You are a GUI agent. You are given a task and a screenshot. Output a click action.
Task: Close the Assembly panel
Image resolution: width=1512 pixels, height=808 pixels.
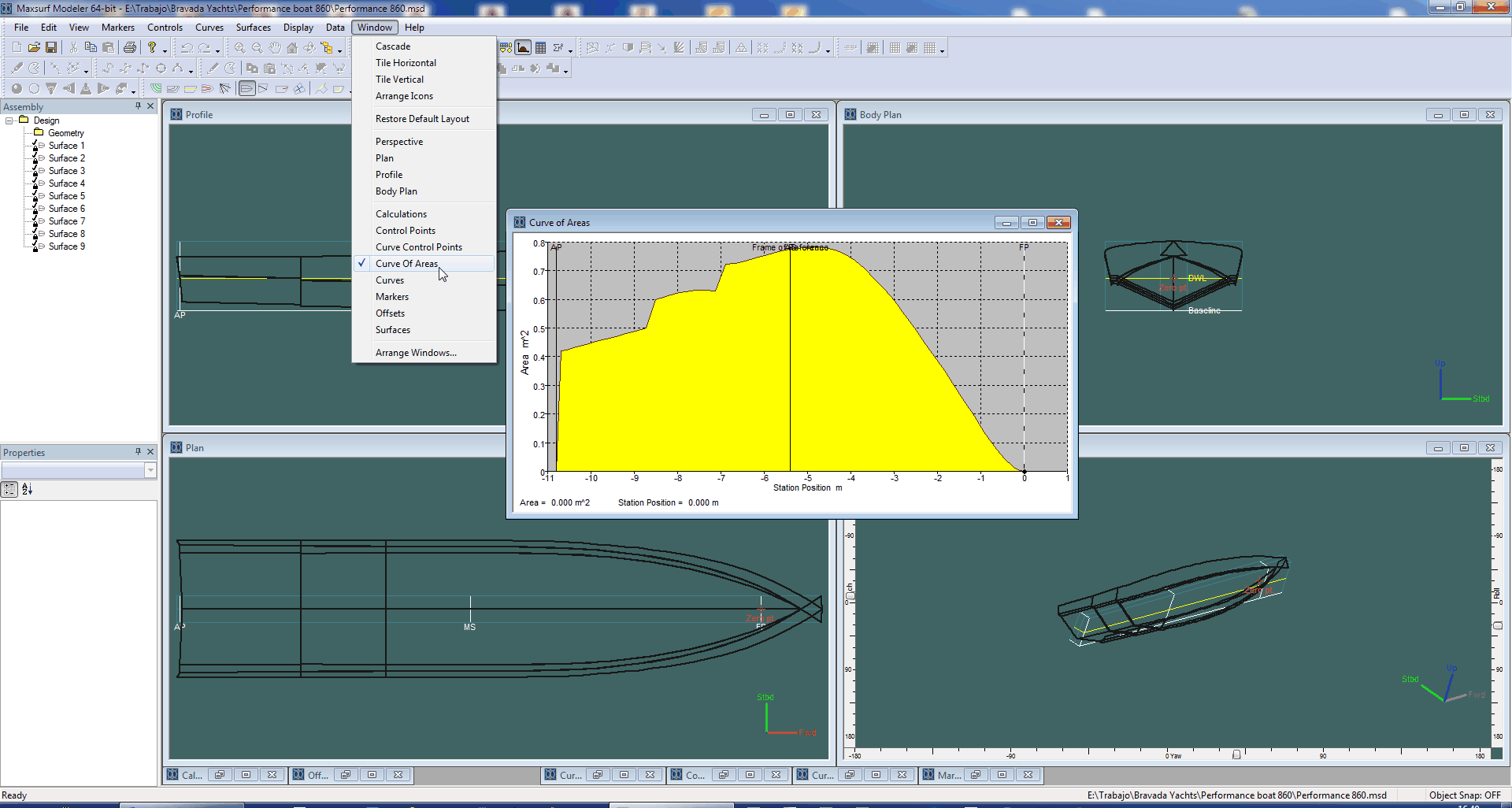coord(150,106)
